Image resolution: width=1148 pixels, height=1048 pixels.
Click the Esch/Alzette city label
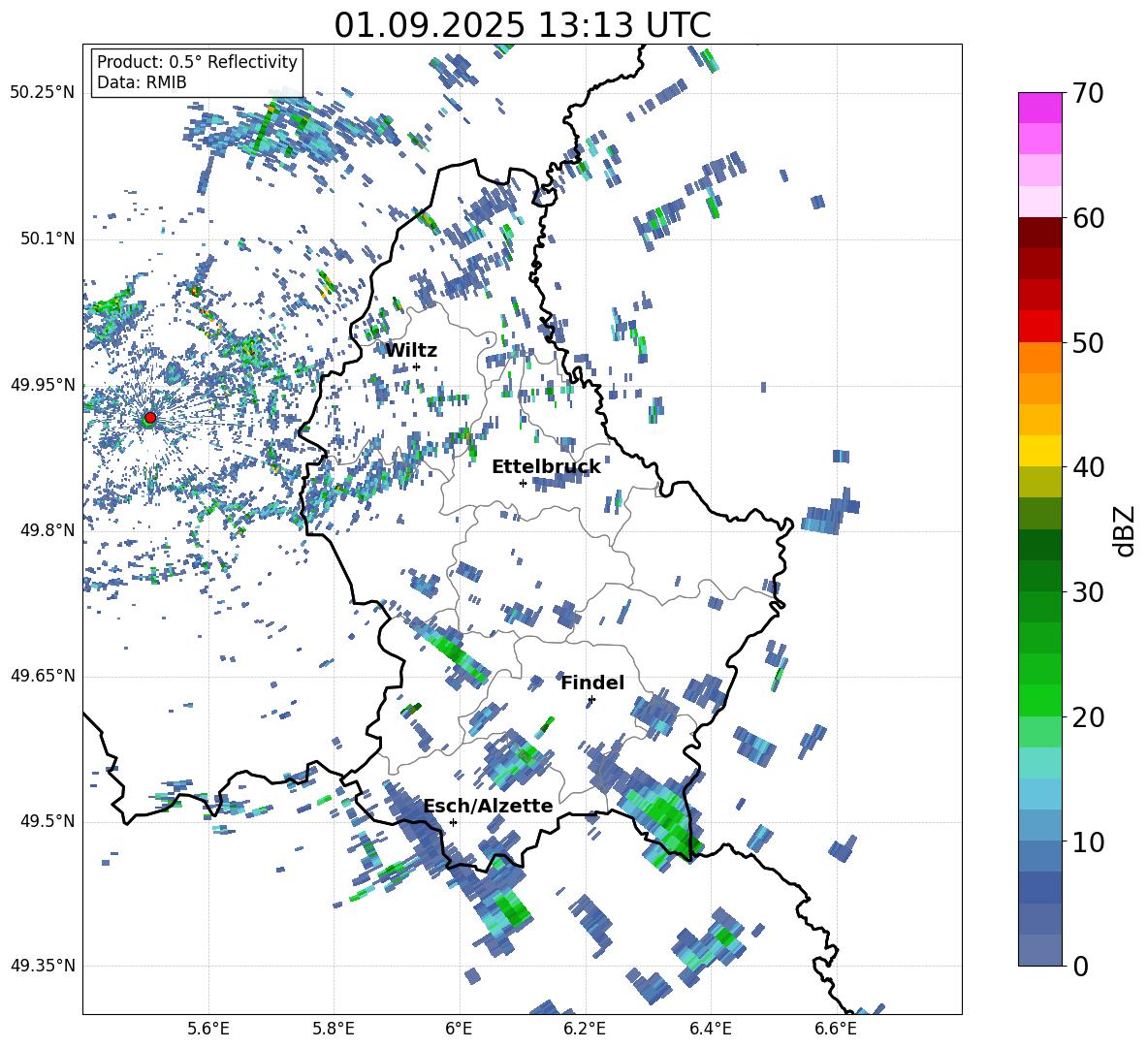click(x=489, y=806)
